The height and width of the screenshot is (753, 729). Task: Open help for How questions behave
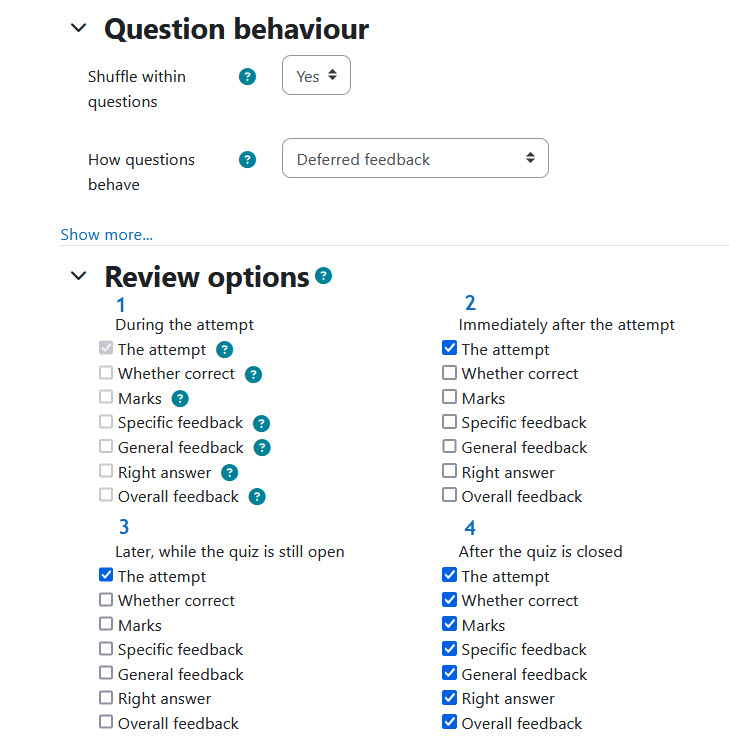247,159
